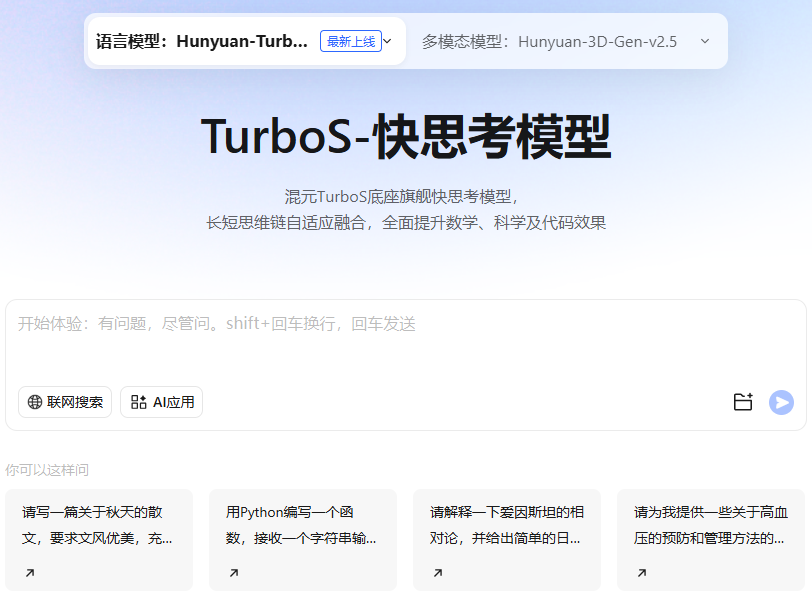Viewport: 812px width, 592px height.
Task: Open the AI应用 apps button
Action: 162,402
